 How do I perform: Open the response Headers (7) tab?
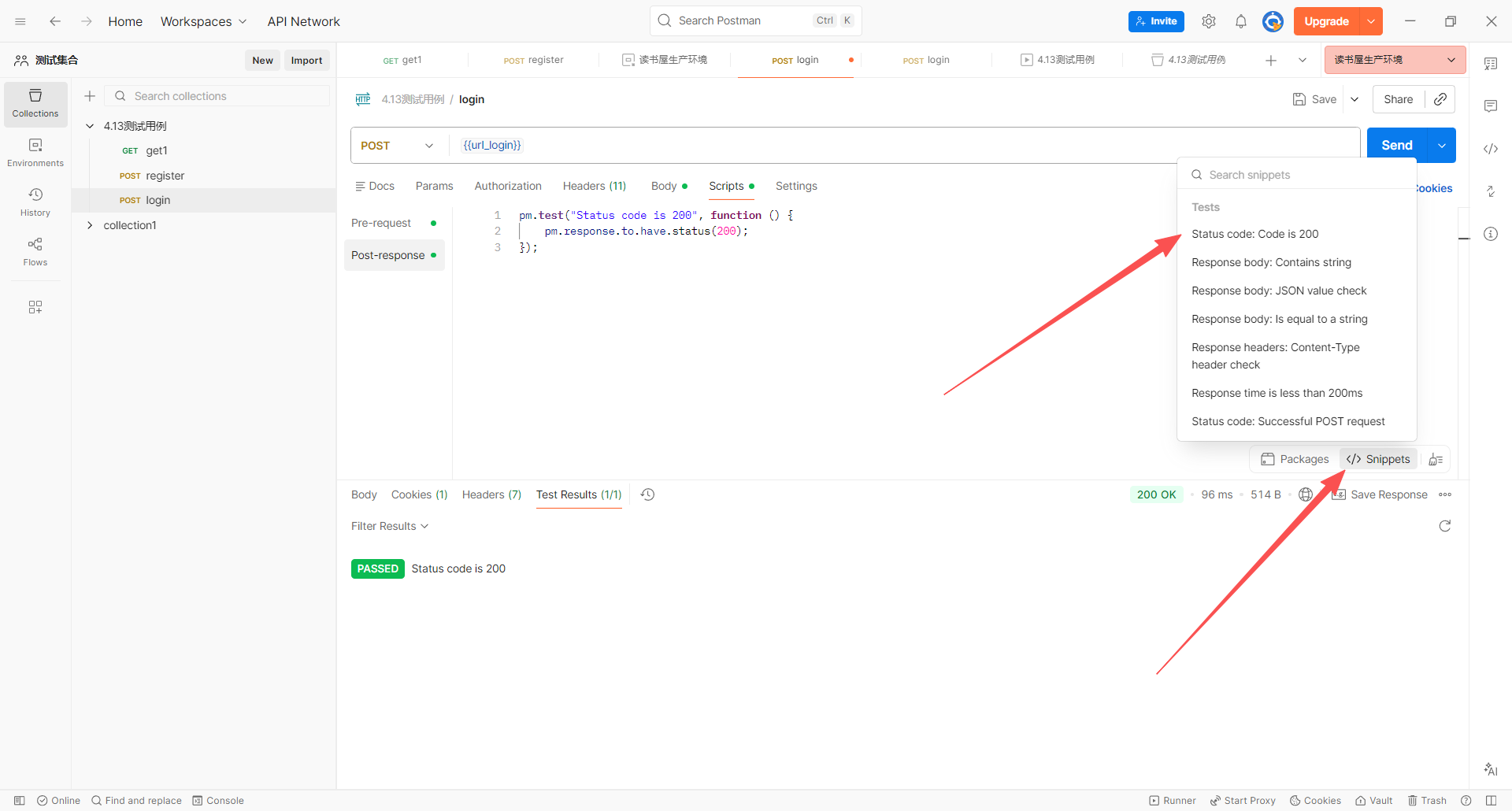point(491,494)
